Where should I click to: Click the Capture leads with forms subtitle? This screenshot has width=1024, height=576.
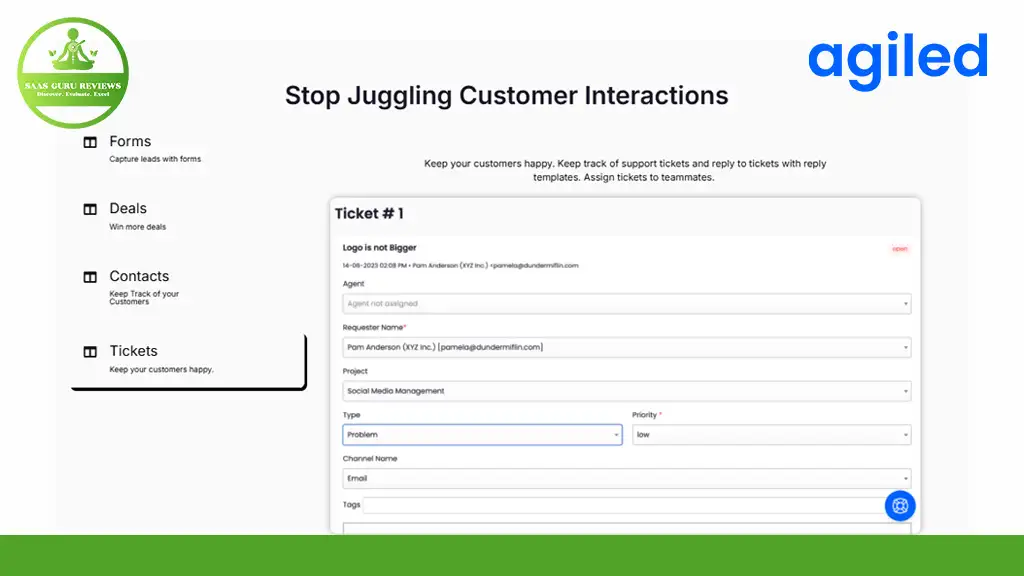point(155,159)
